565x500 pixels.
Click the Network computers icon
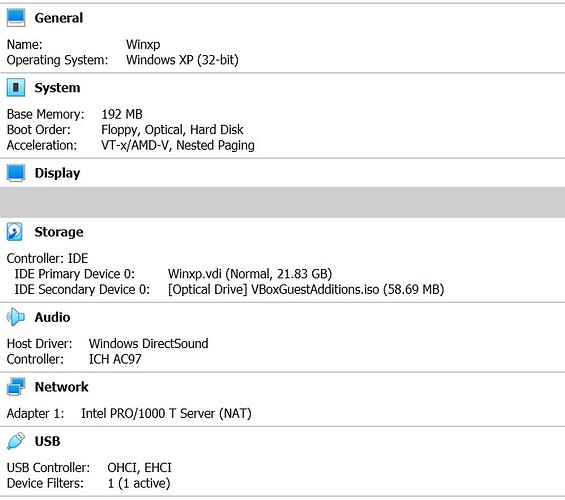(16, 387)
